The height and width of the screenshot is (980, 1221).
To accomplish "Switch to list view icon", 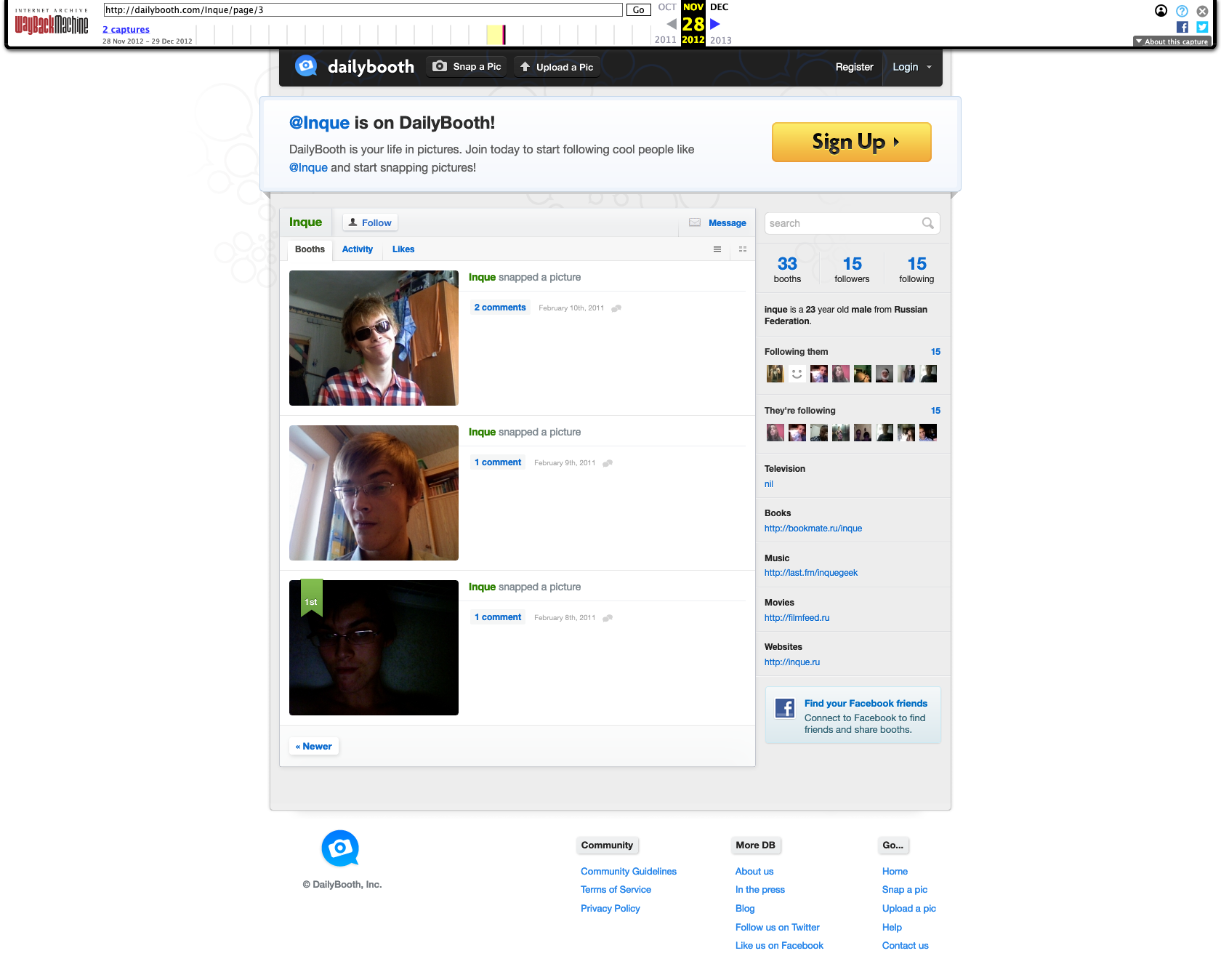I will tap(717, 249).
